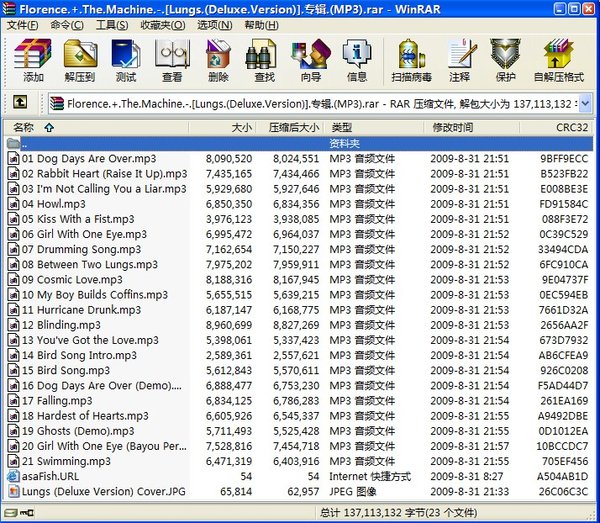
Task: Click the modified time 2009-8-31 8:27
Action: [x=469, y=476]
